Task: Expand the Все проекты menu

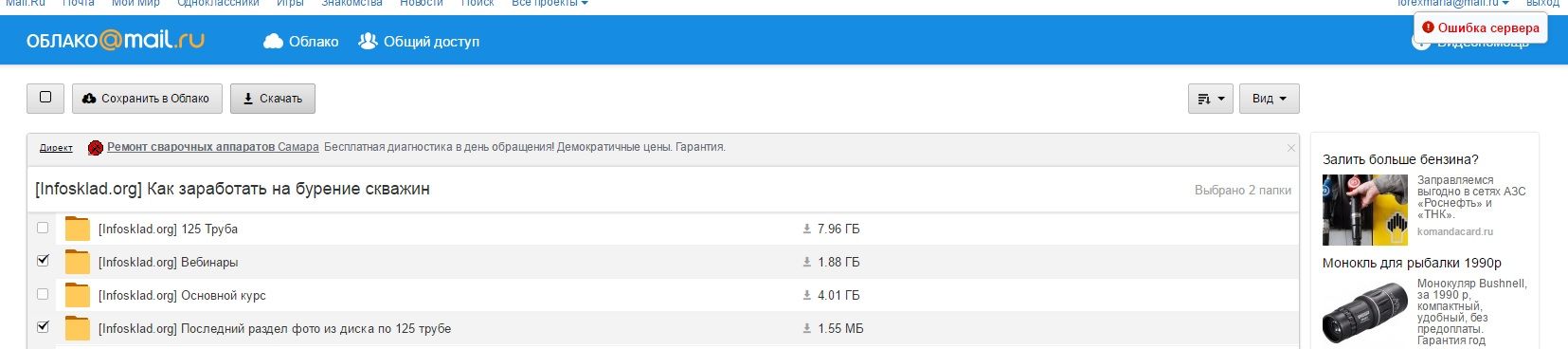Action: (550, 4)
